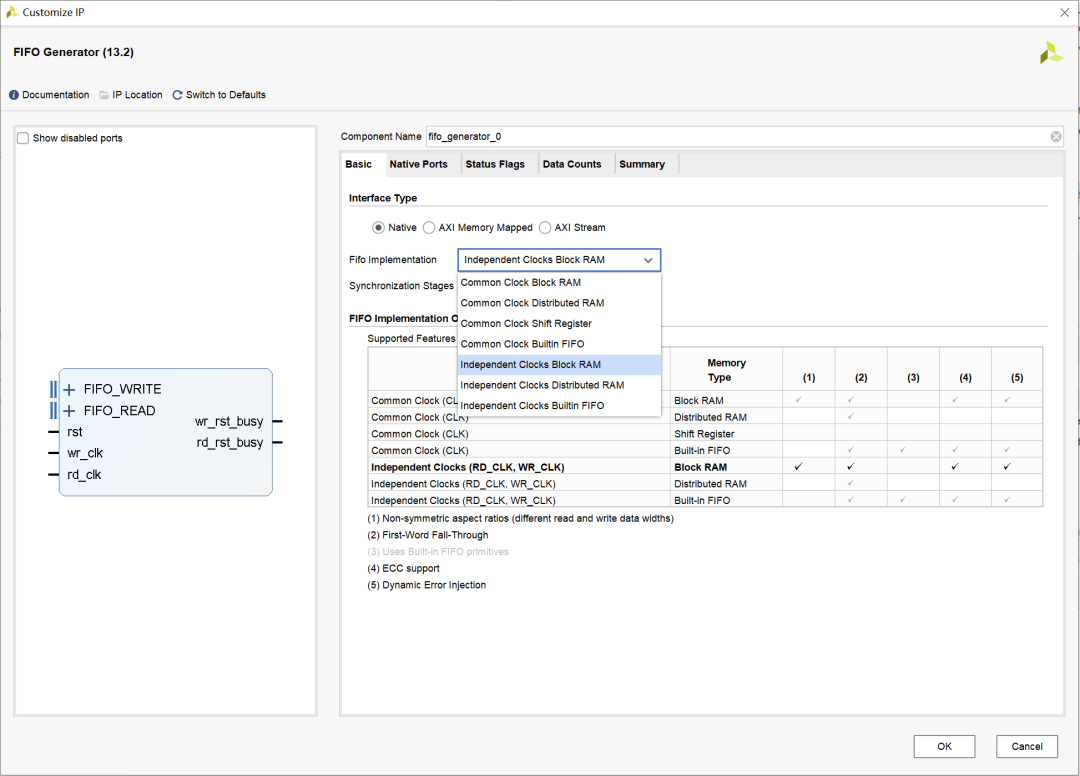The height and width of the screenshot is (776, 1080).
Task: Open the Status Flags tab
Action: pos(495,164)
